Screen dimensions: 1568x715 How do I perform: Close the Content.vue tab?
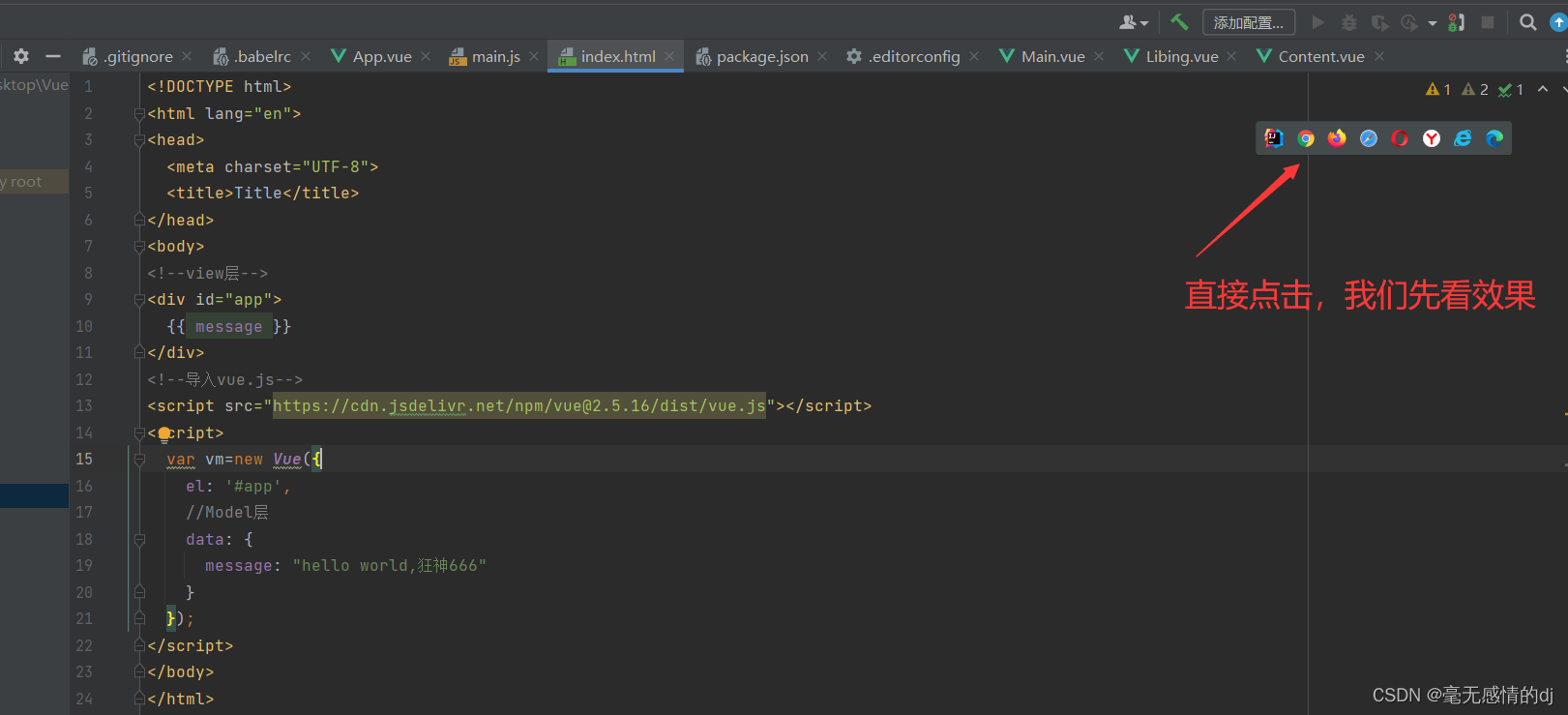pyautogui.click(x=1379, y=56)
